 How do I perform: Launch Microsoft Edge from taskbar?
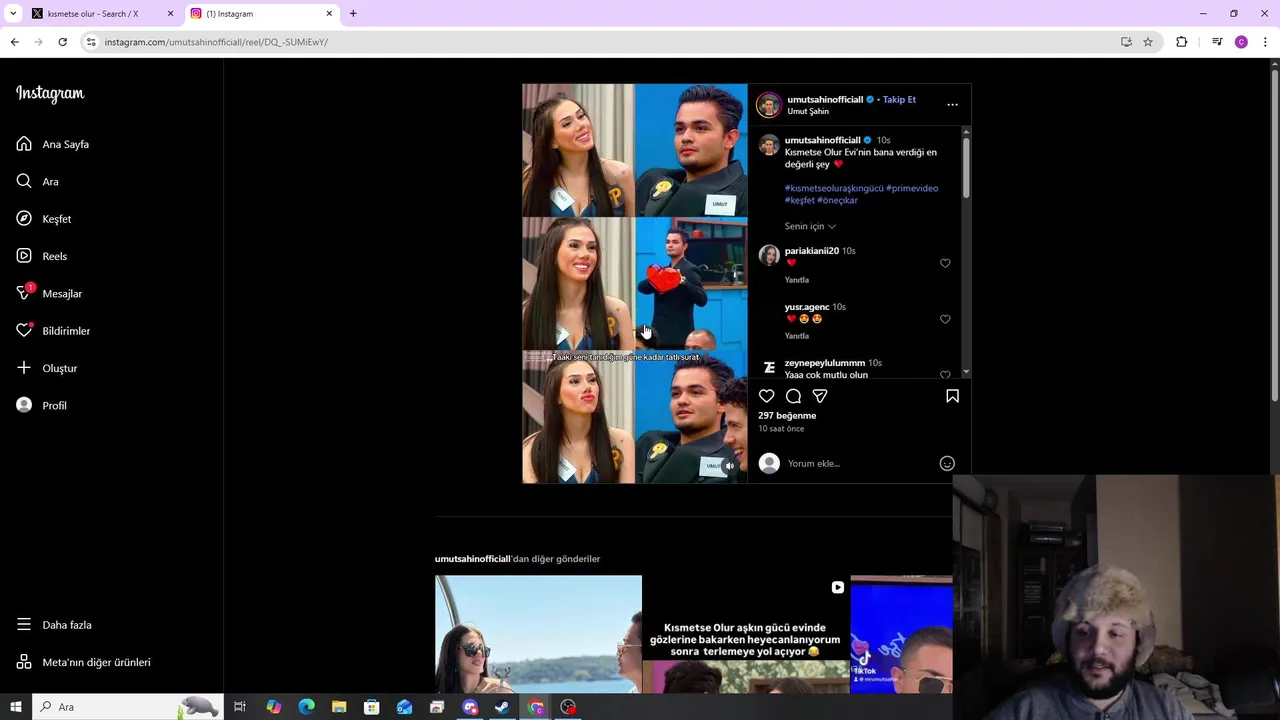pos(306,707)
